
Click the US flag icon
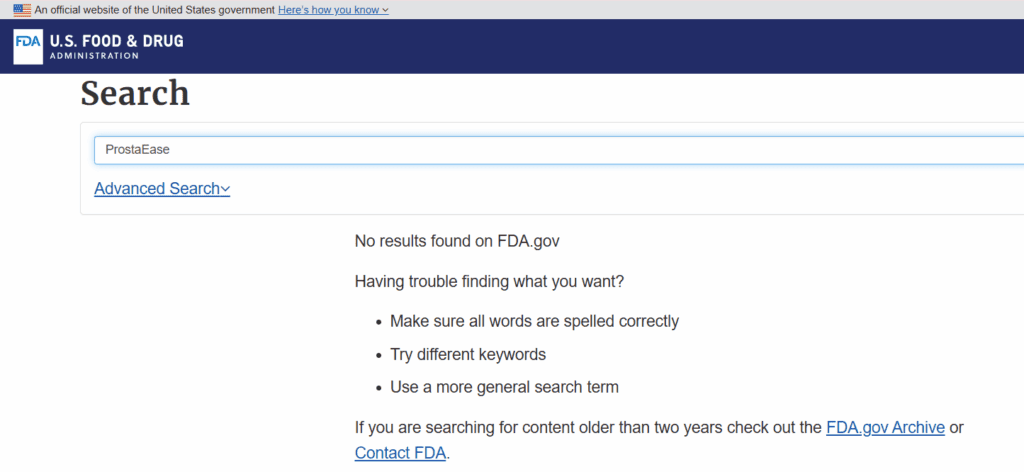coord(22,10)
